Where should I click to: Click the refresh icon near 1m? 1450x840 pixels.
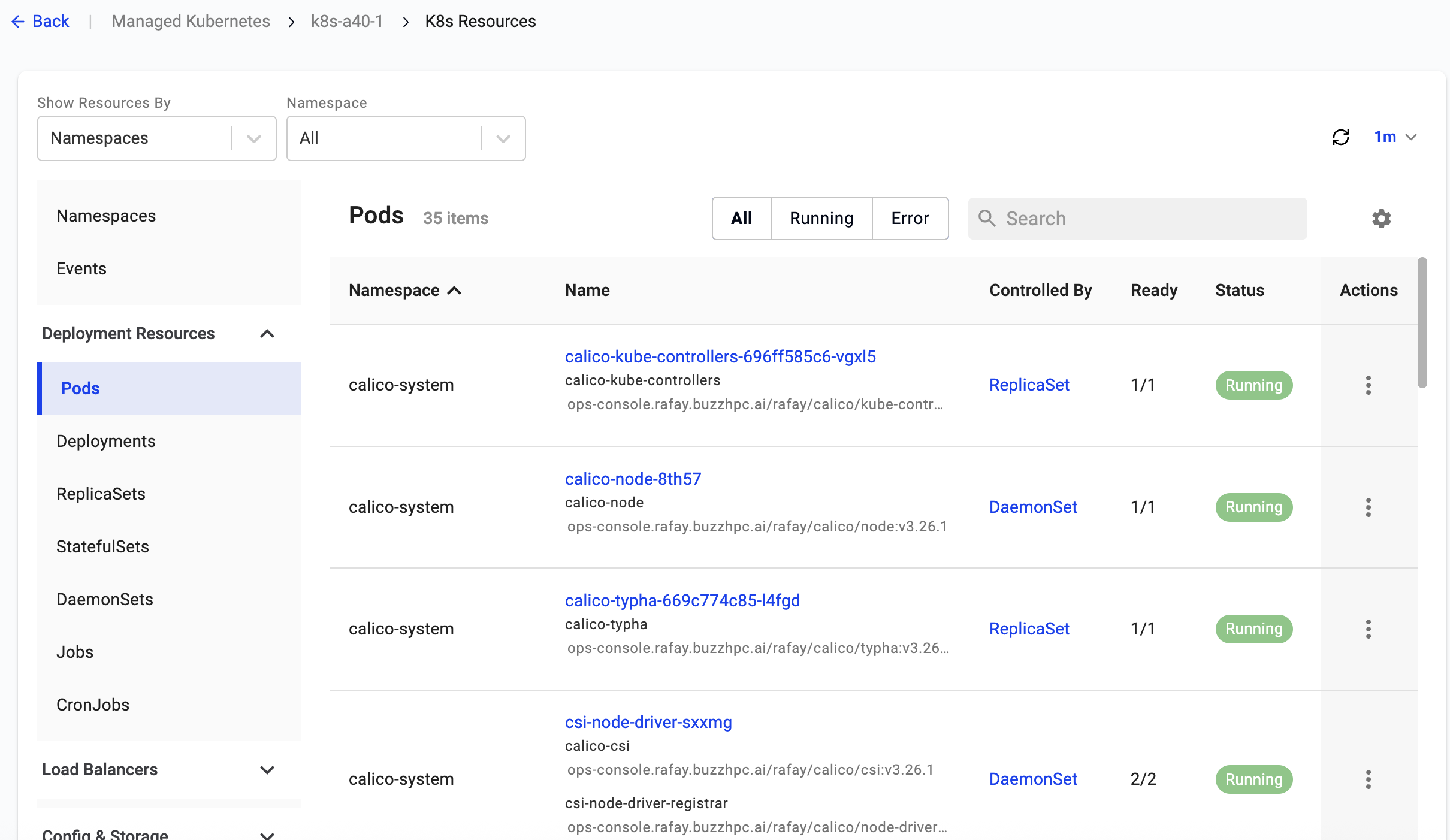coord(1340,137)
